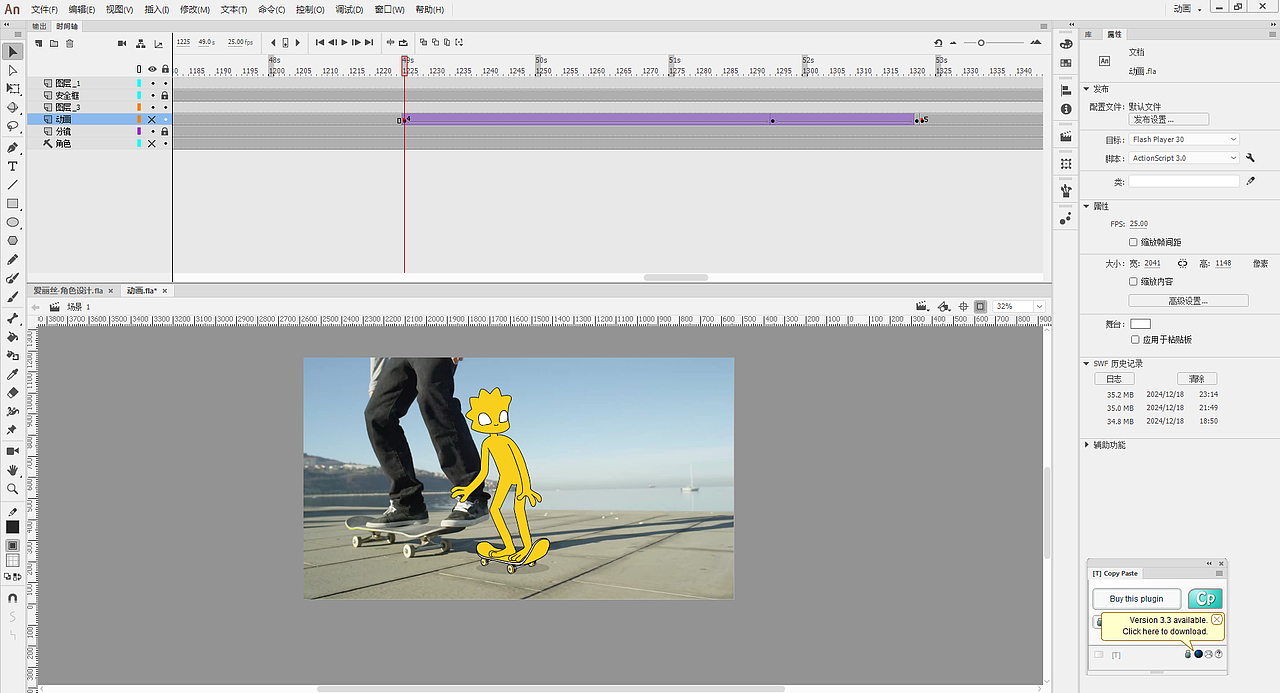This screenshot has width=1280, height=693.
Task: Select the Hand tool
Action: (13, 470)
